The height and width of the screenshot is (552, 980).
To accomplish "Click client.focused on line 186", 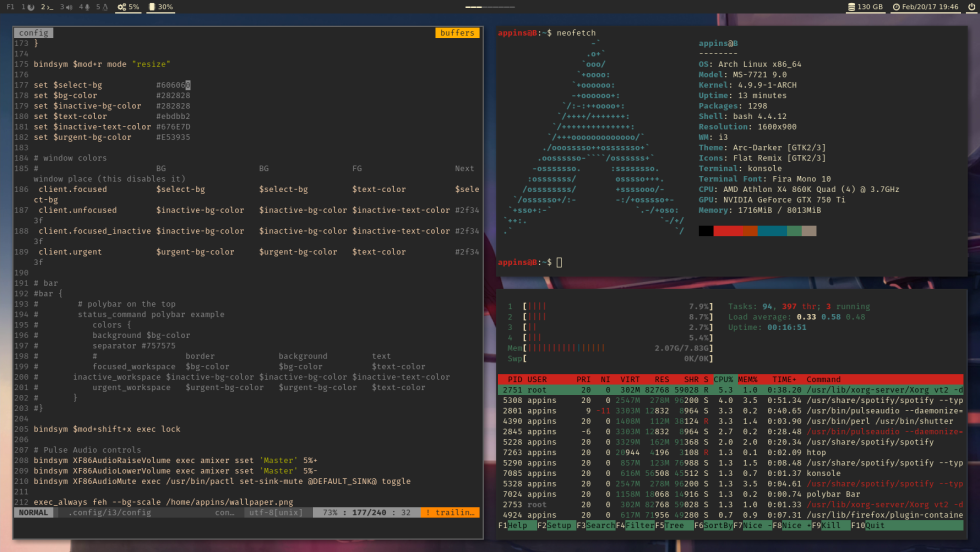I will 72,189.
